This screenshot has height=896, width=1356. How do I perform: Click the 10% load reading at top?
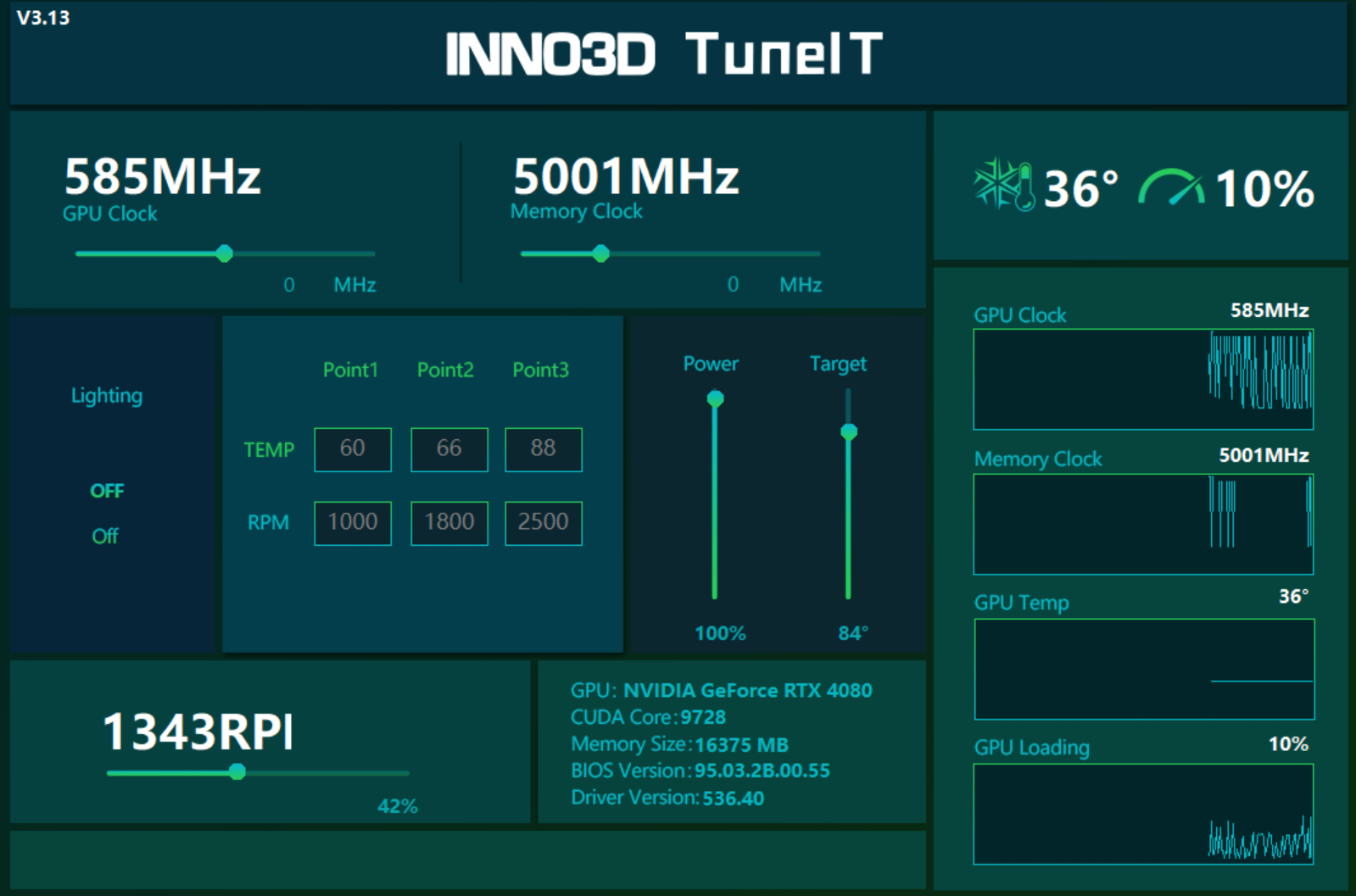[x=1264, y=188]
